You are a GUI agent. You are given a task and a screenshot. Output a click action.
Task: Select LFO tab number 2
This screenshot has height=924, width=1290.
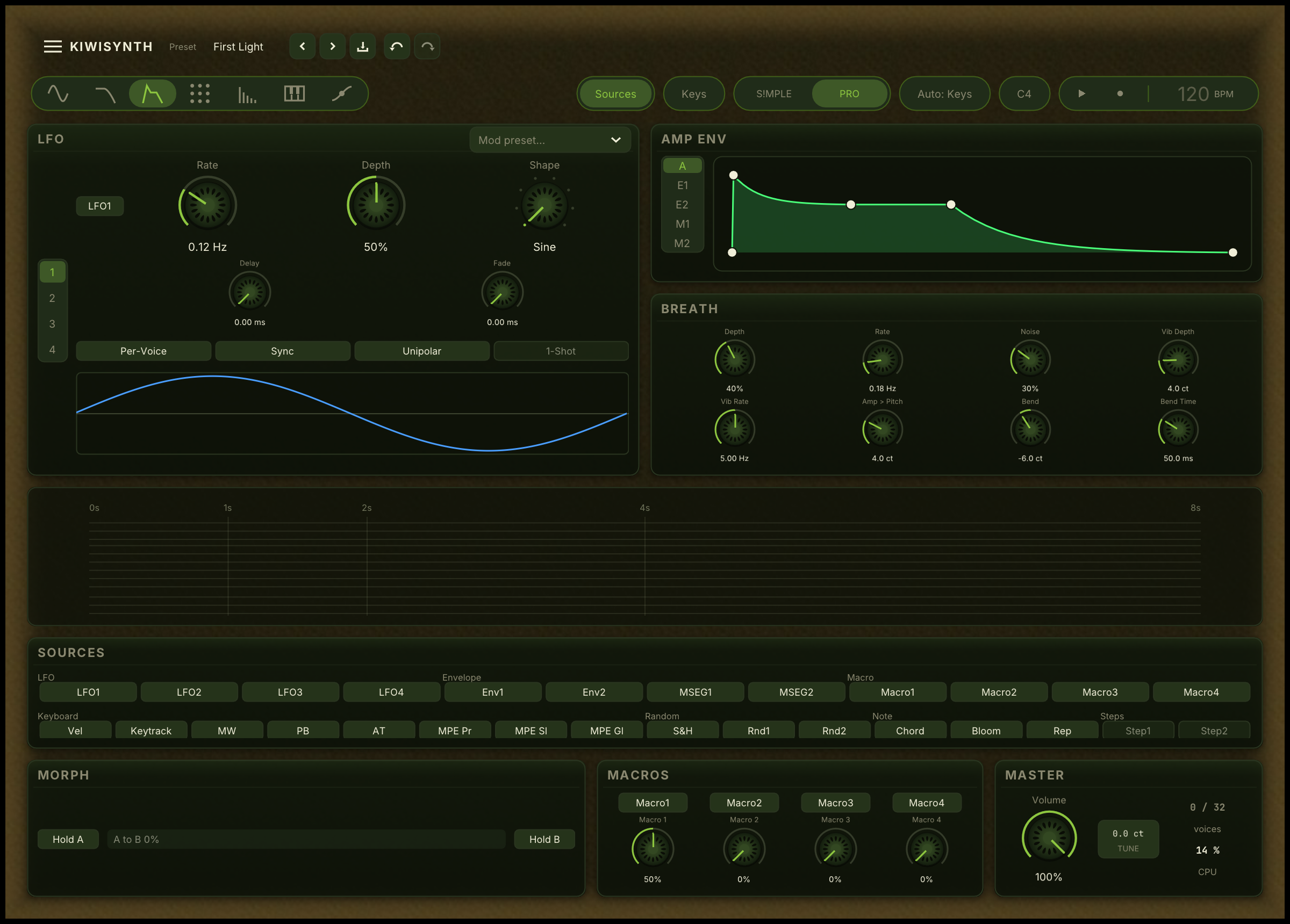point(52,298)
